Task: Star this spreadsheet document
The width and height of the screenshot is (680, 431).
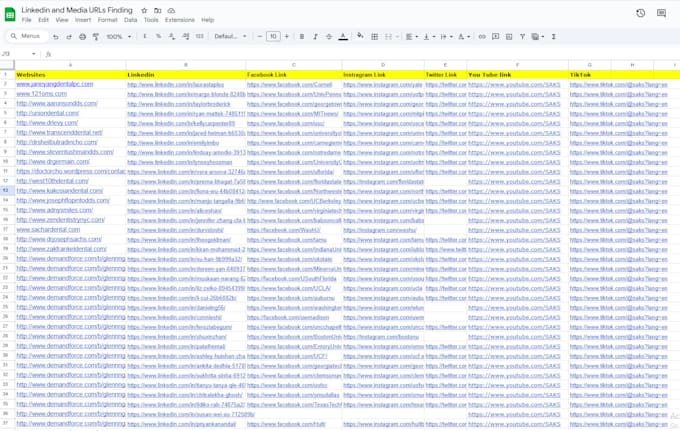Action: (144, 10)
